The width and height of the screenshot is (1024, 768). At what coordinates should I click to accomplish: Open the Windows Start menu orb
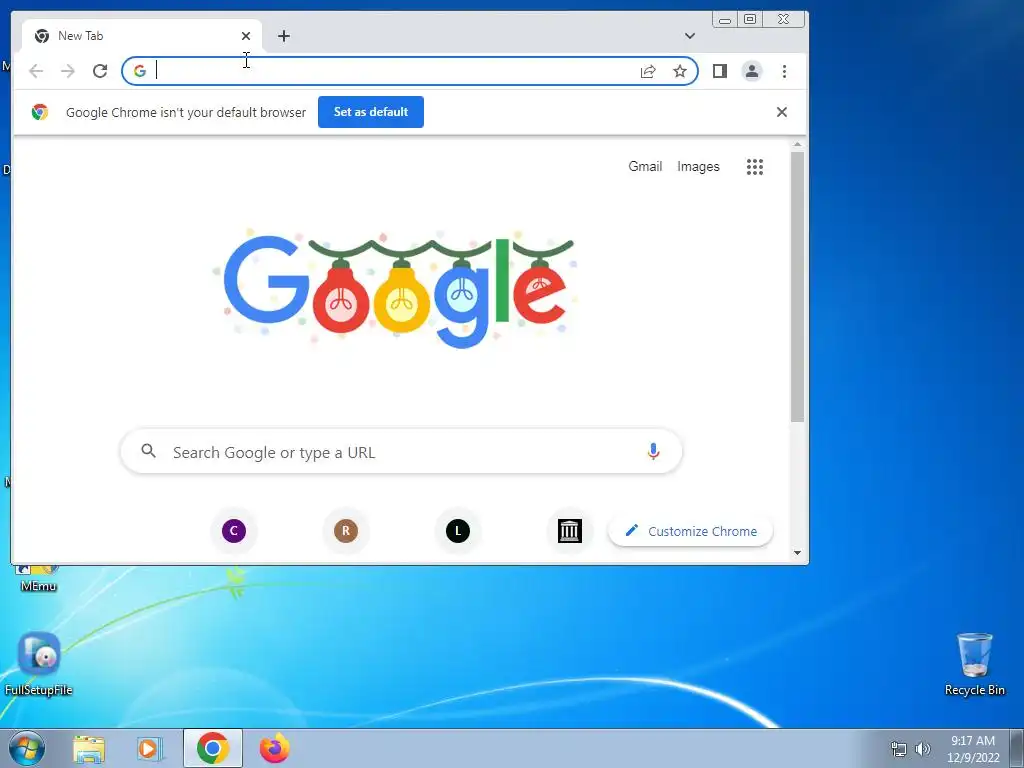click(x=27, y=748)
